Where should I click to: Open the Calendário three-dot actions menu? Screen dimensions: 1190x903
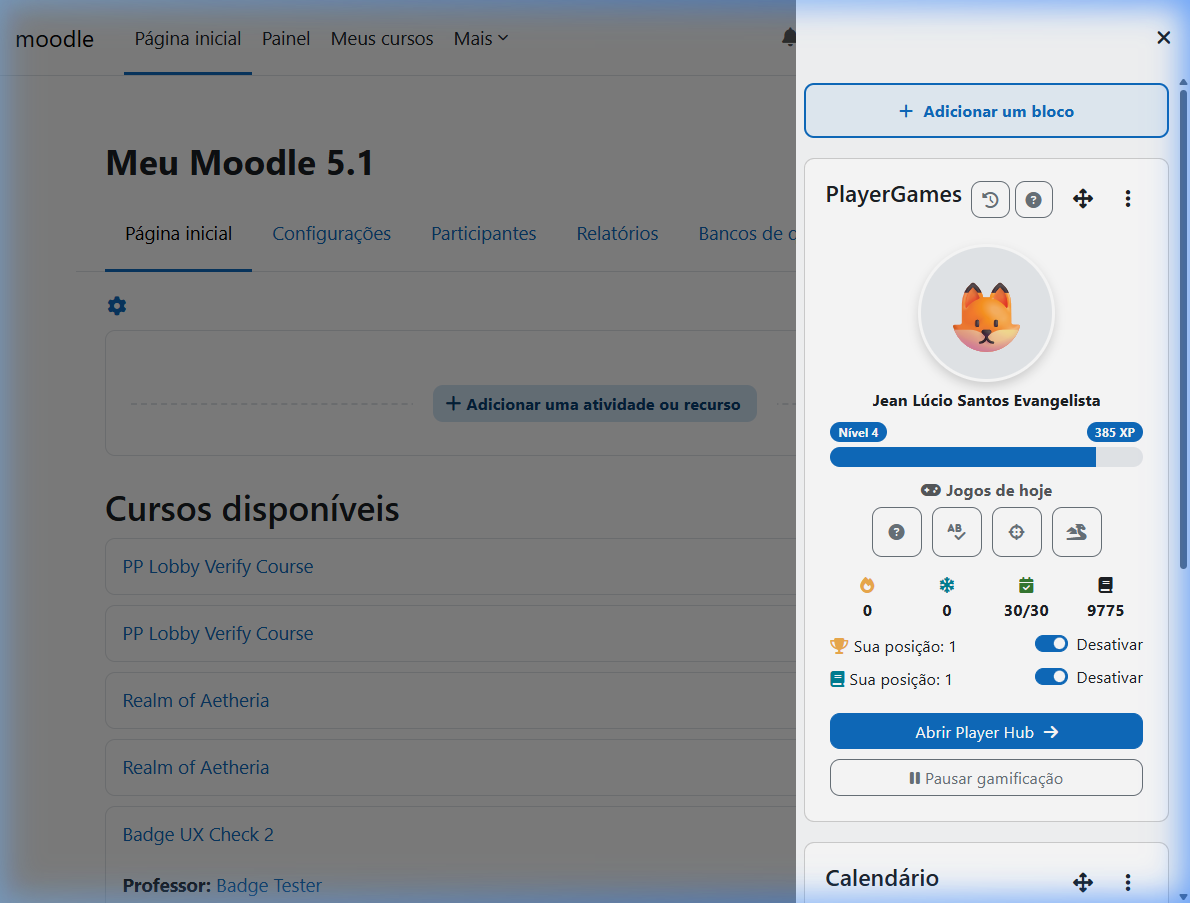click(1128, 882)
